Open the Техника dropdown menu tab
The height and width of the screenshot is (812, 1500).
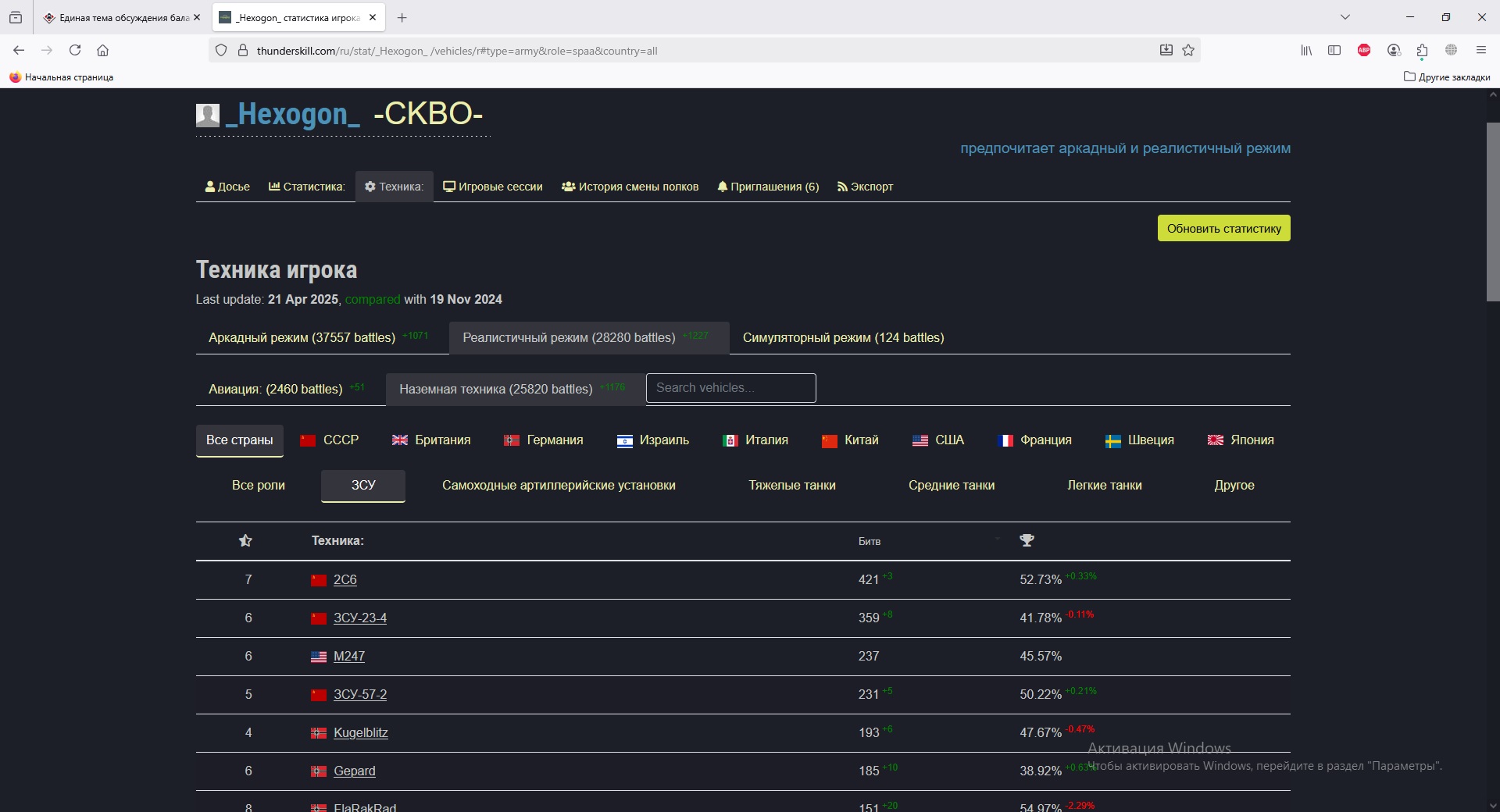[394, 187]
